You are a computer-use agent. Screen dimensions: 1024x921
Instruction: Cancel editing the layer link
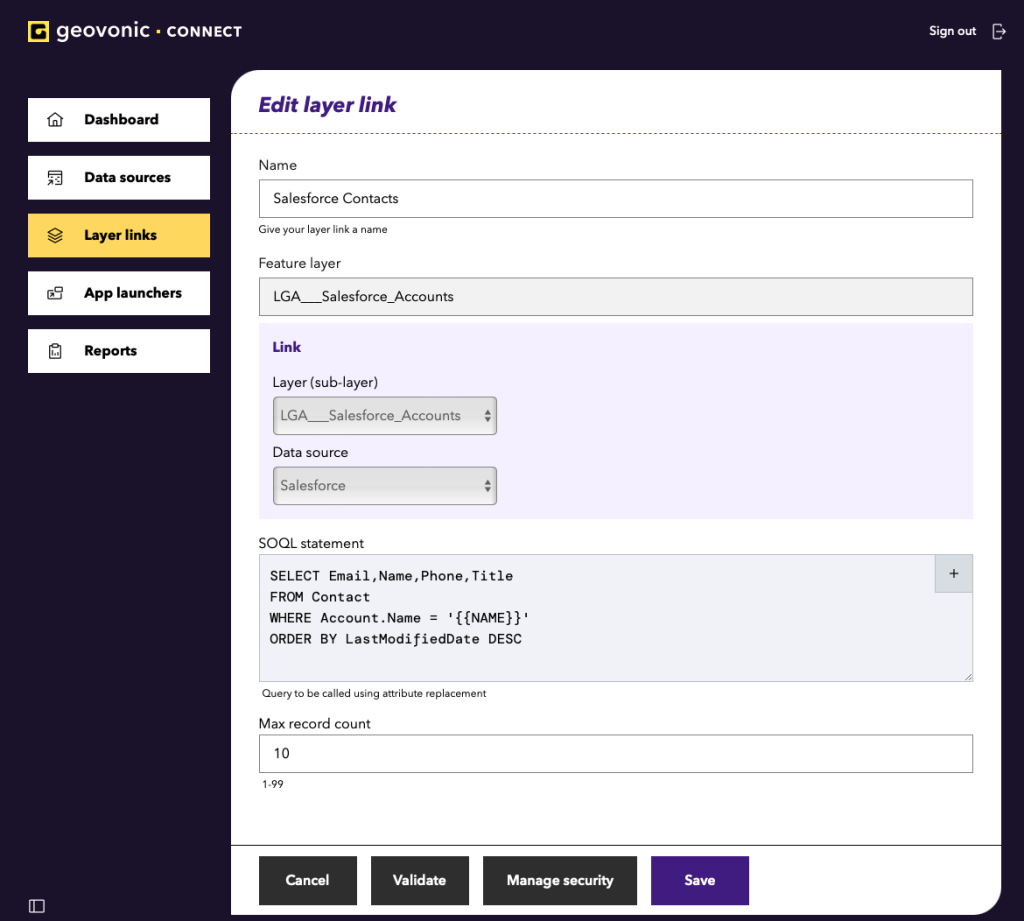(x=307, y=881)
